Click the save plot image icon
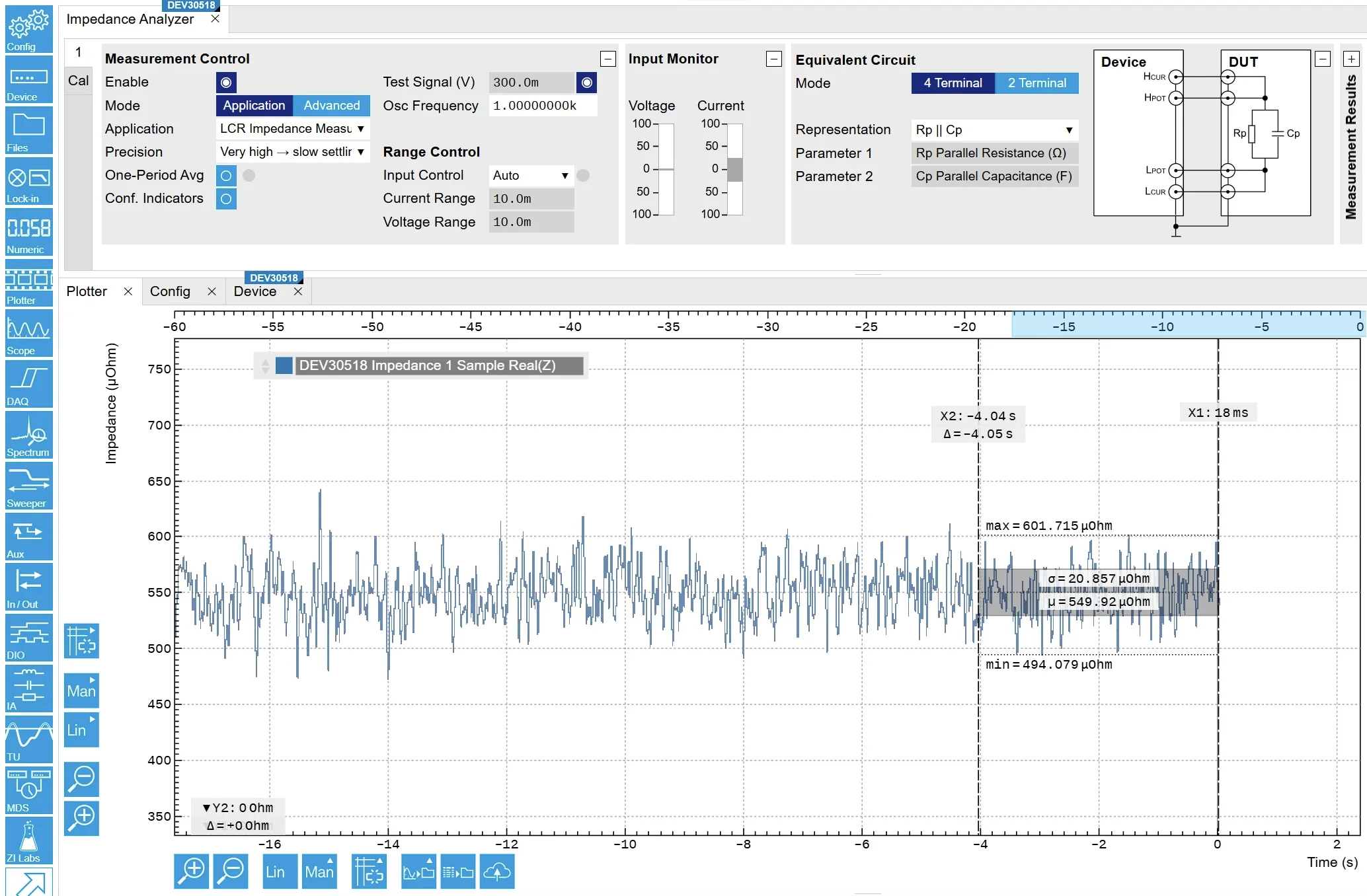Screen dimensions: 1367x896 pyautogui.click(x=419, y=871)
